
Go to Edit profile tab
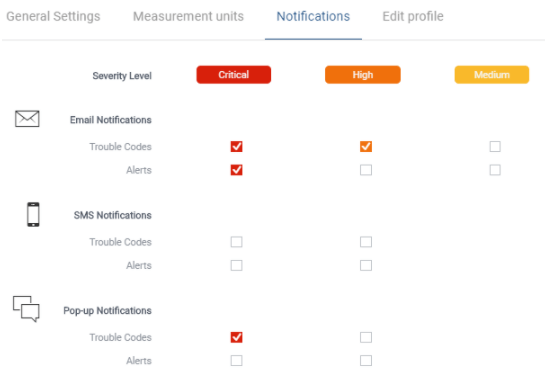(413, 16)
